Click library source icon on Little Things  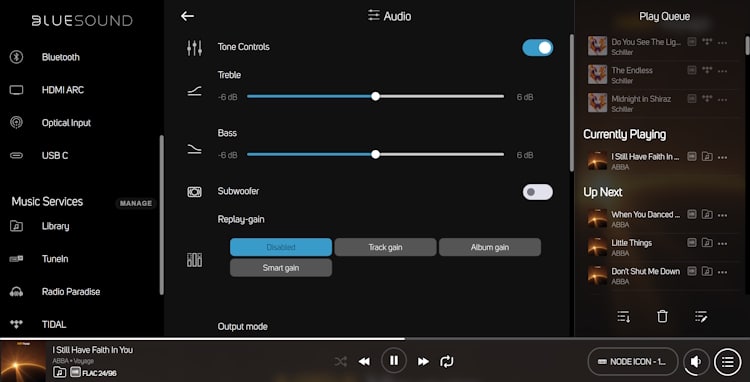click(707, 243)
